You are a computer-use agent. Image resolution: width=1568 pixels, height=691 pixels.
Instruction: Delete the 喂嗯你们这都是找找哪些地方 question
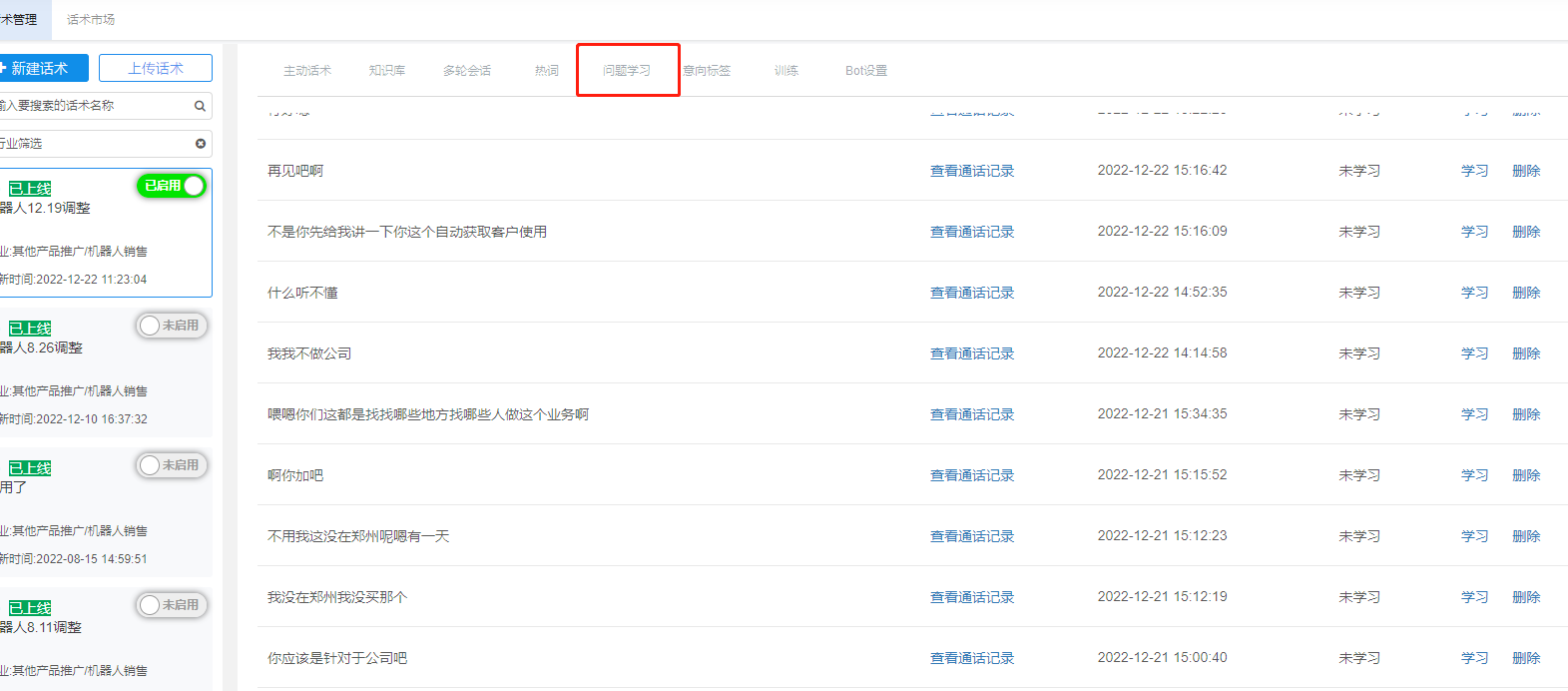click(x=1526, y=414)
